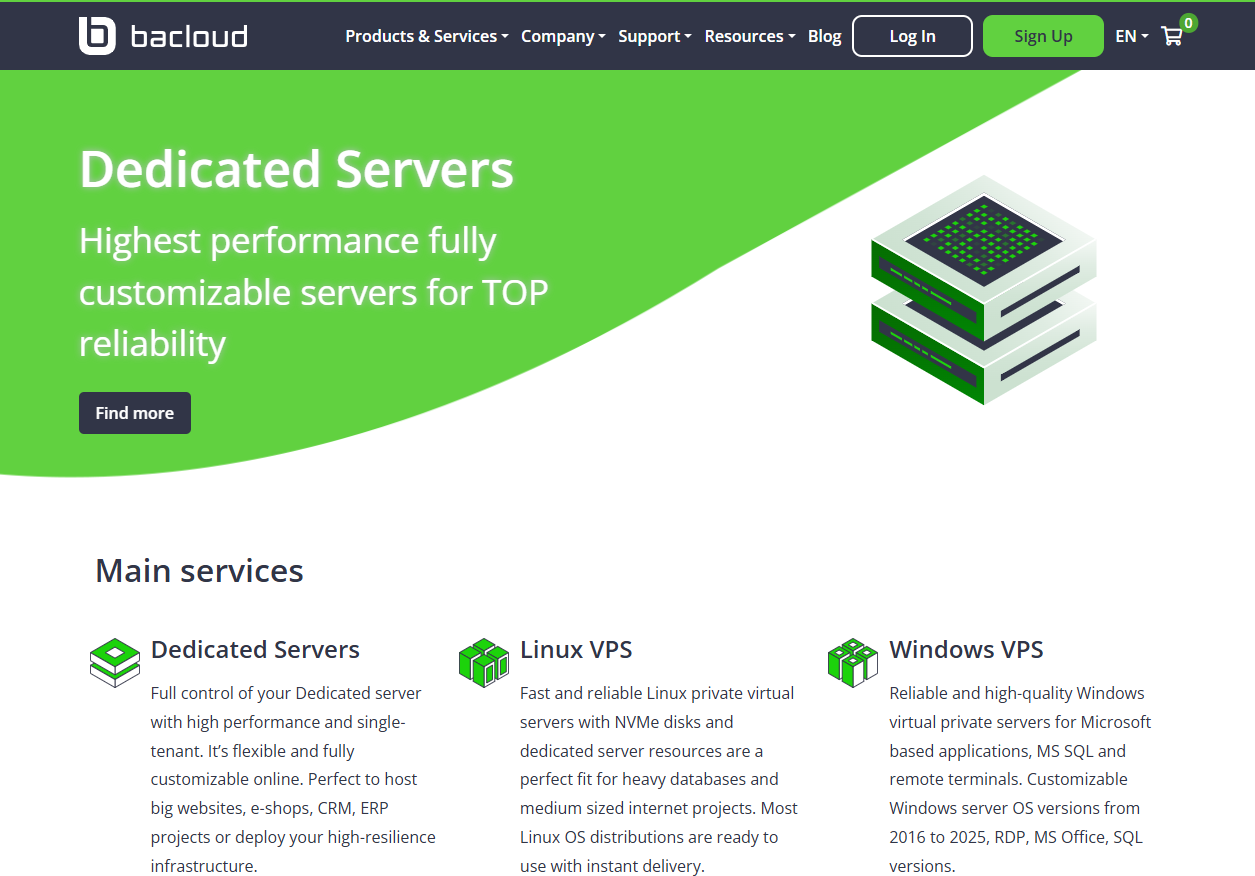
Task: Click the Dedicated Servers stacked icon
Action: click(115, 662)
